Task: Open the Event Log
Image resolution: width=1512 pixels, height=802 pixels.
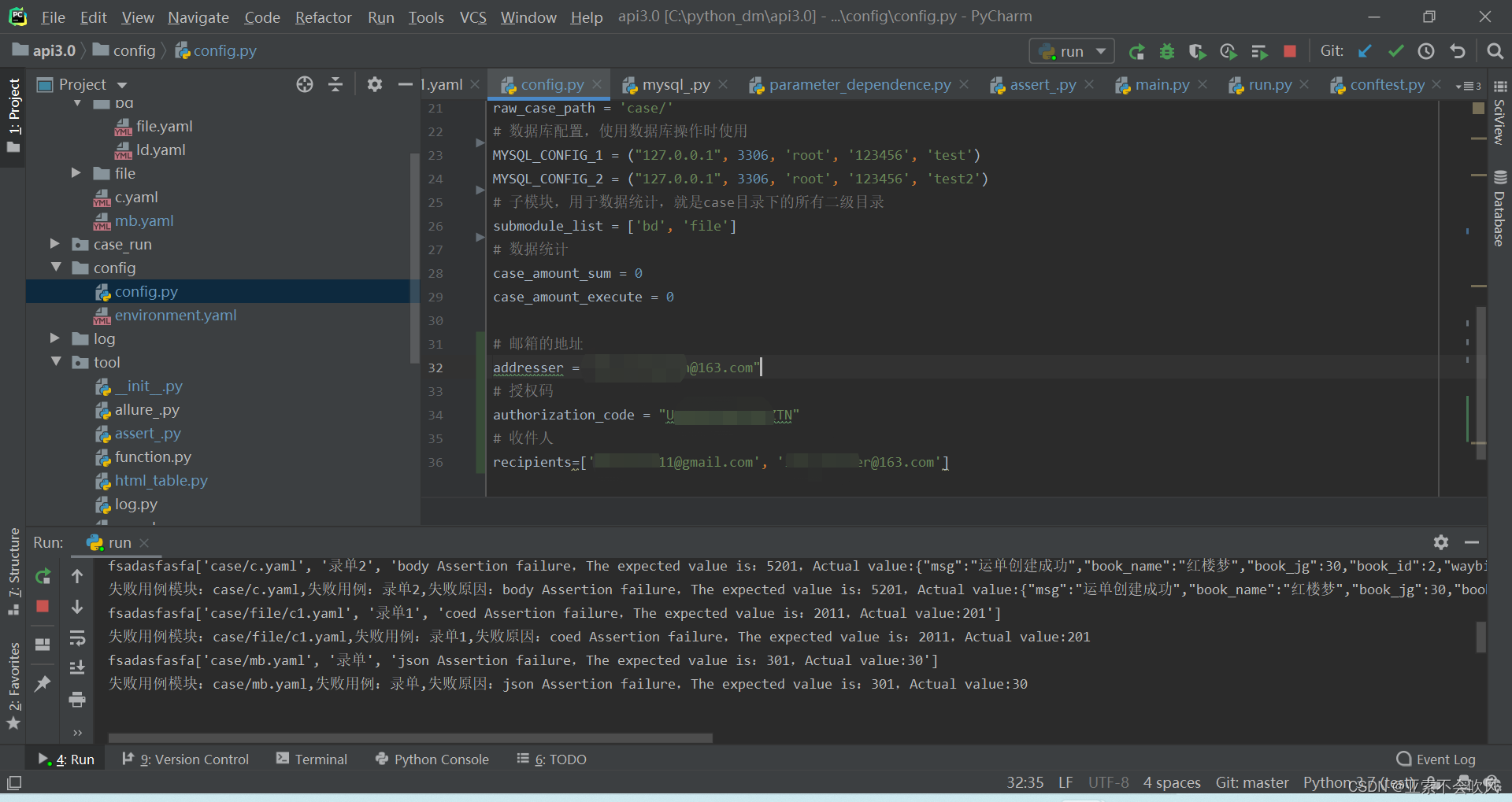Action: pos(1436,759)
